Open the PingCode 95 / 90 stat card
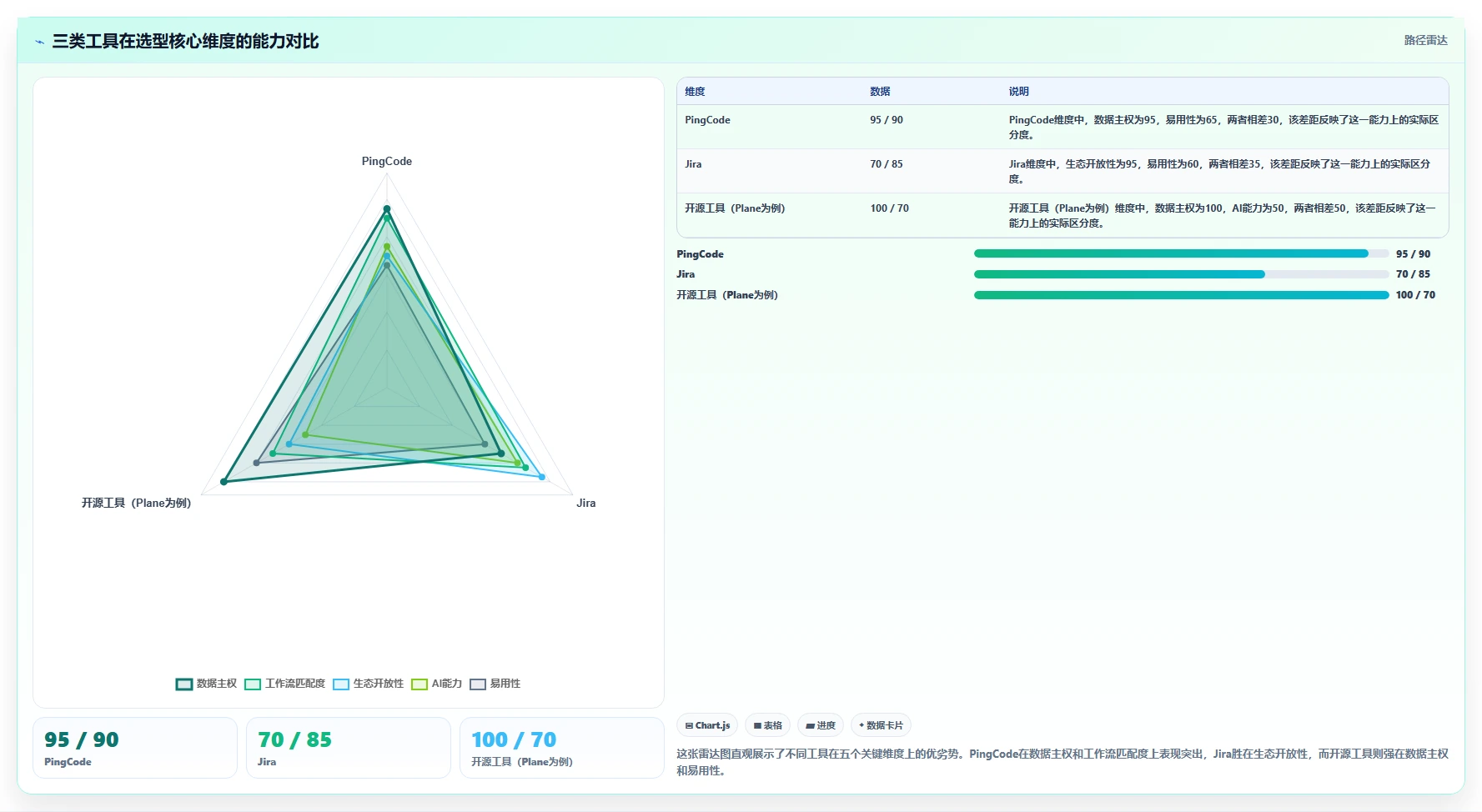 point(135,748)
